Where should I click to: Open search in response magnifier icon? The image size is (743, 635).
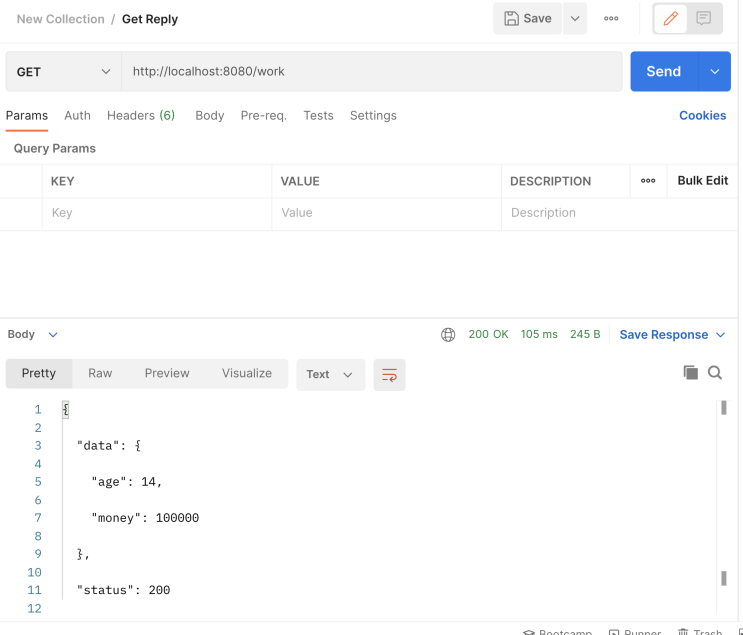[x=715, y=372]
